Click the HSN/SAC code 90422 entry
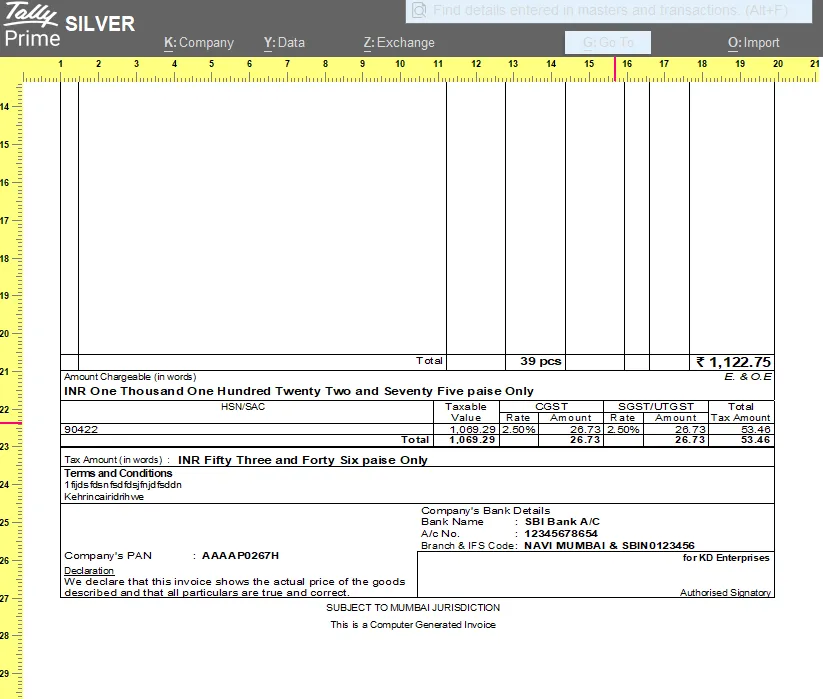This screenshot has width=823, height=699. [76, 429]
